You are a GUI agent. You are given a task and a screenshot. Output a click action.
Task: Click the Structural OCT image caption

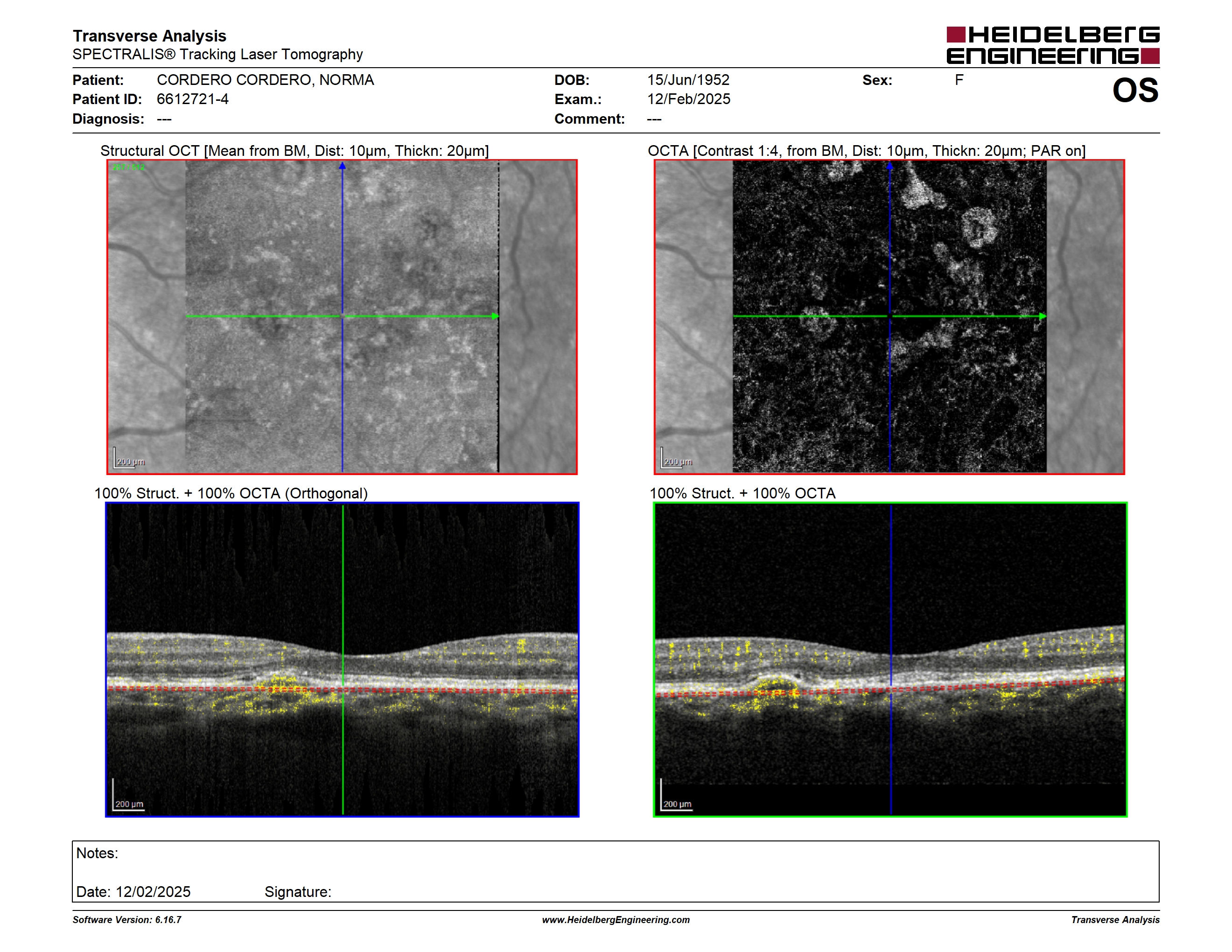pos(294,151)
